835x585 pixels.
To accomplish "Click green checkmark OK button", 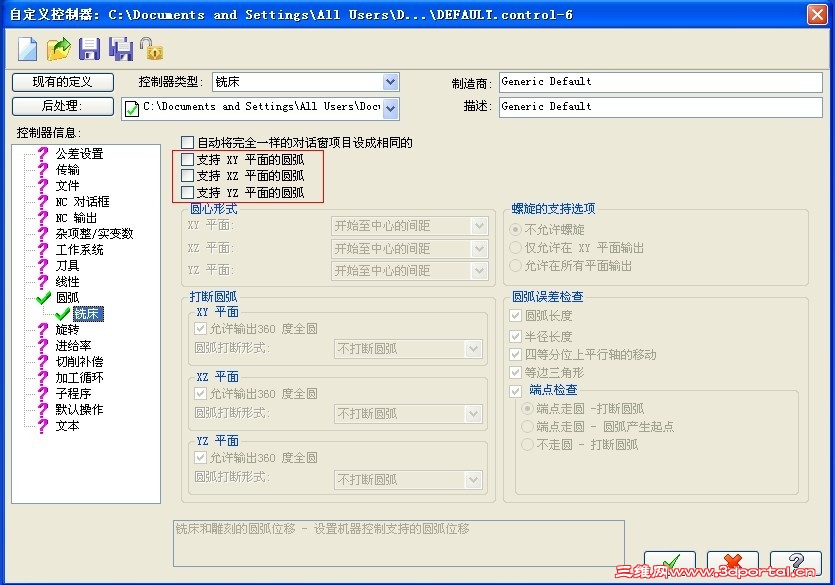I will pyautogui.click(x=669, y=564).
